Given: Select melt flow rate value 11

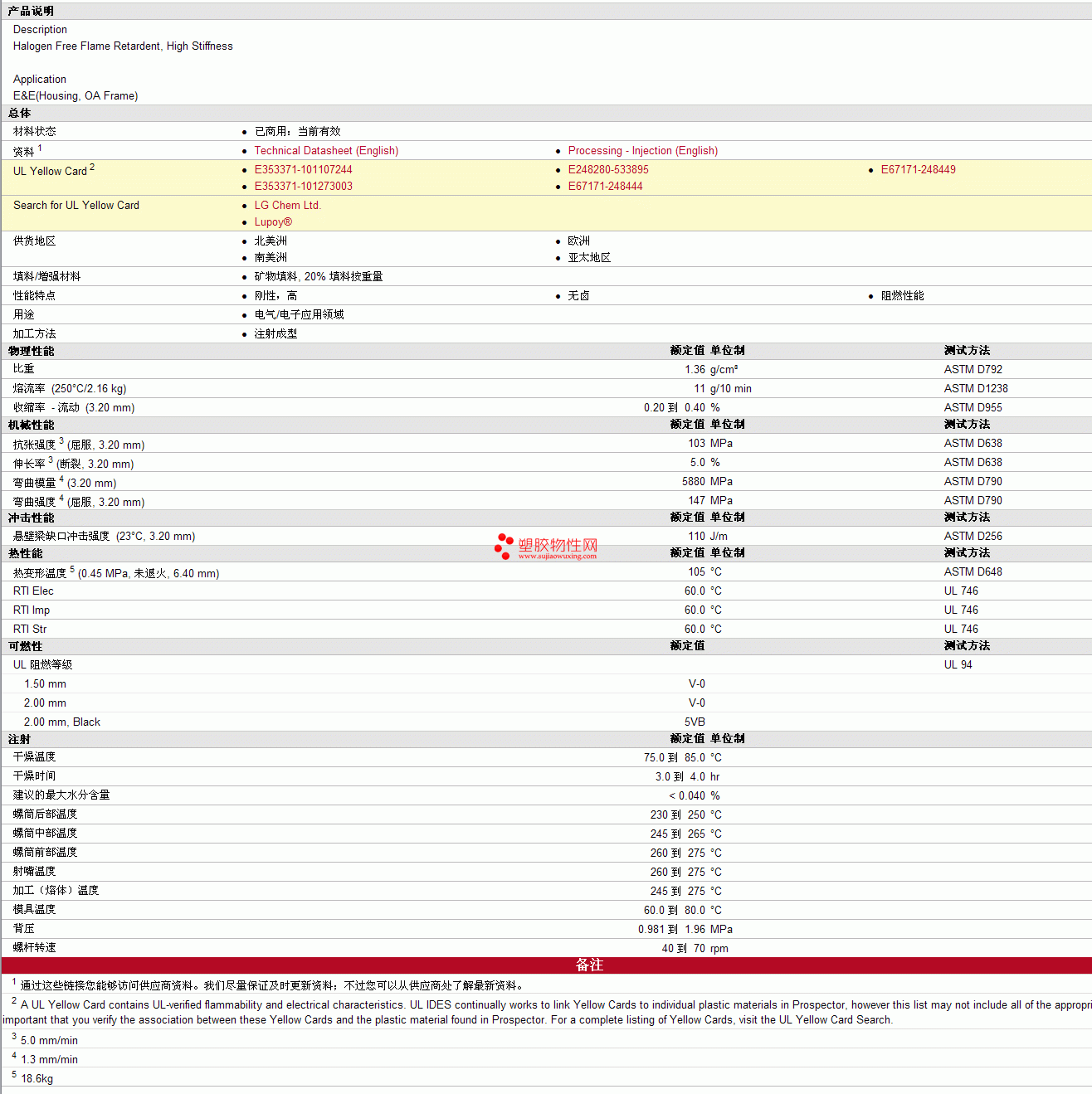Looking at the screenshot, I should pos(700,389).
